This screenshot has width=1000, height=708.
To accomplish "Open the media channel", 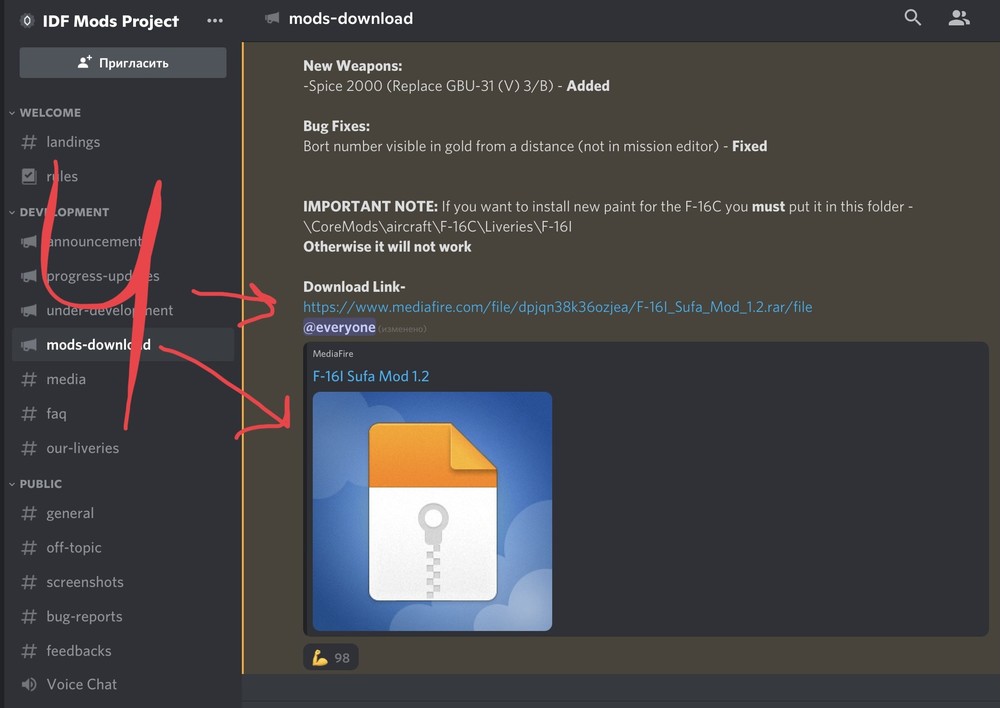I will point(66,379).
